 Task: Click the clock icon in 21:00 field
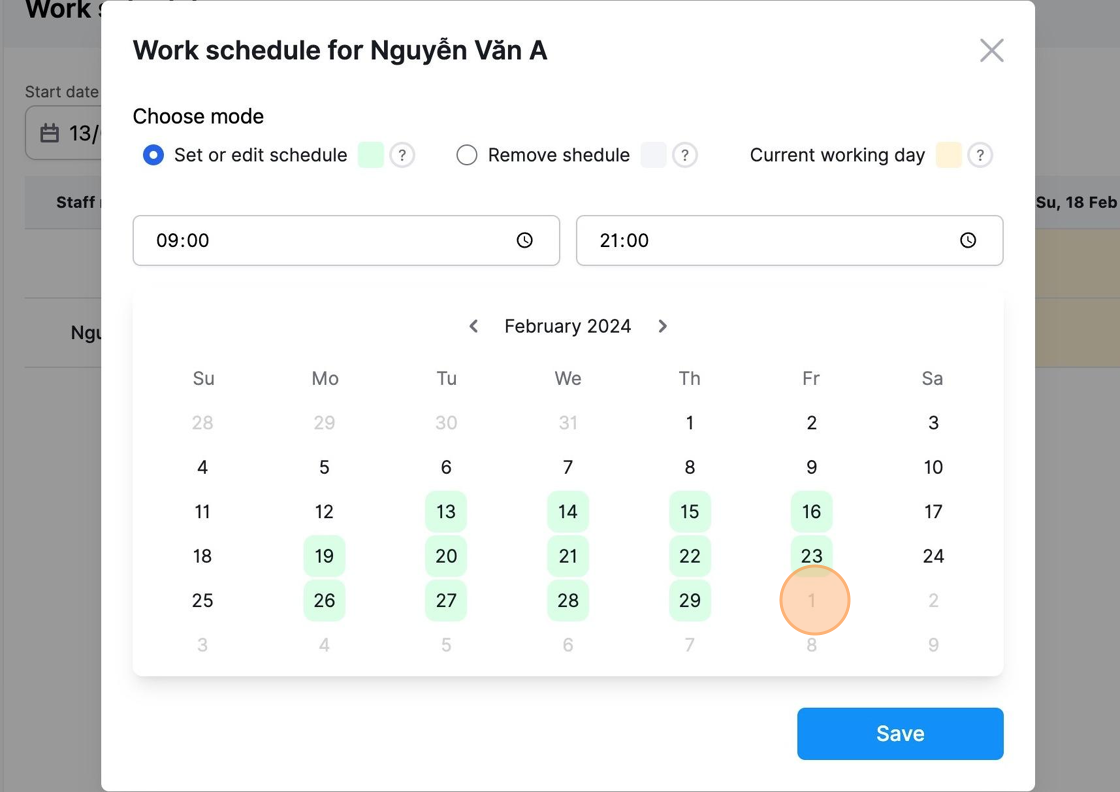(x=968, y=240)
